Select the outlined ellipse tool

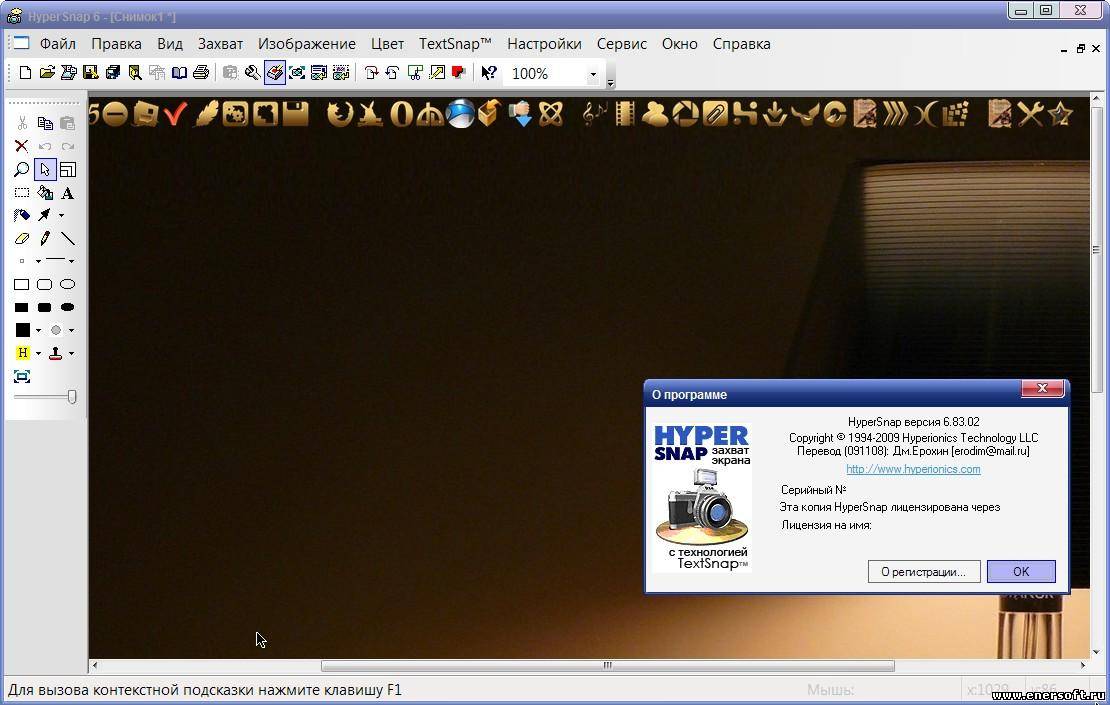click(67, 285)
